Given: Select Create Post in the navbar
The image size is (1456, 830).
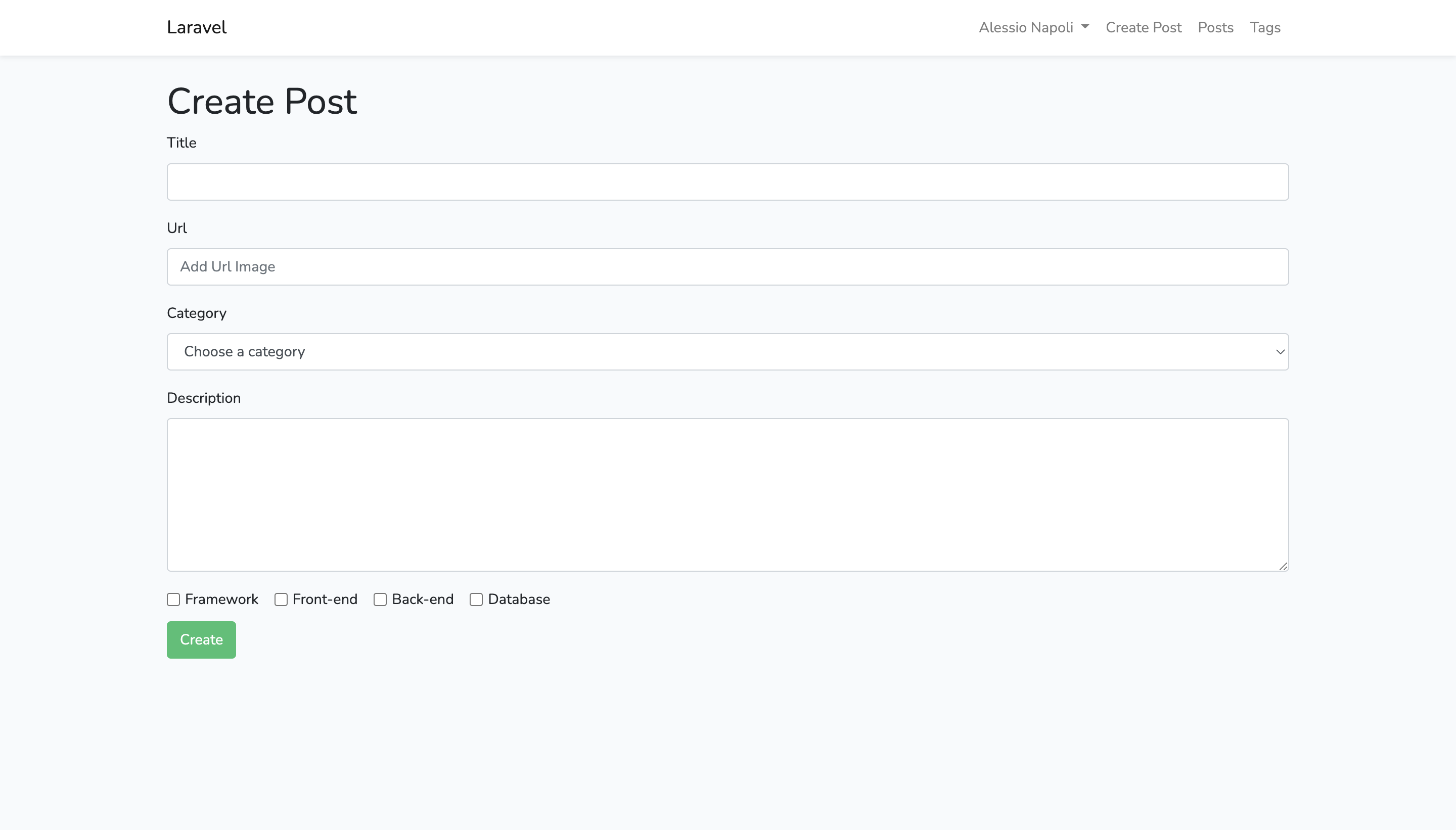Looking at the screenshot, I should (x=1144, y=27).
